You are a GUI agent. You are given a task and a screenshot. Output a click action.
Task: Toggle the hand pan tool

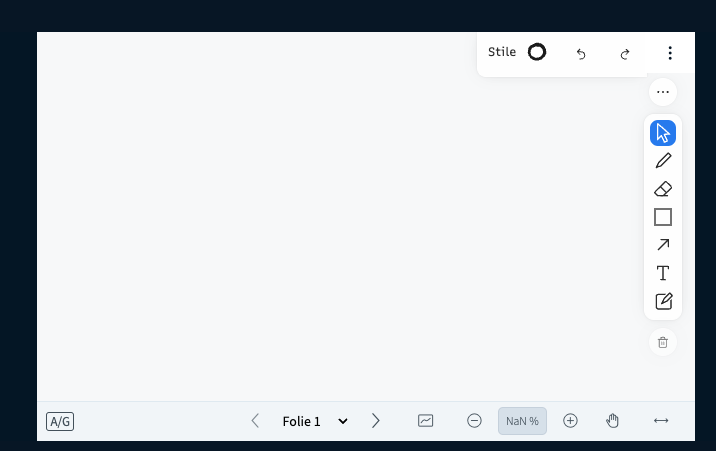(612, 421)
